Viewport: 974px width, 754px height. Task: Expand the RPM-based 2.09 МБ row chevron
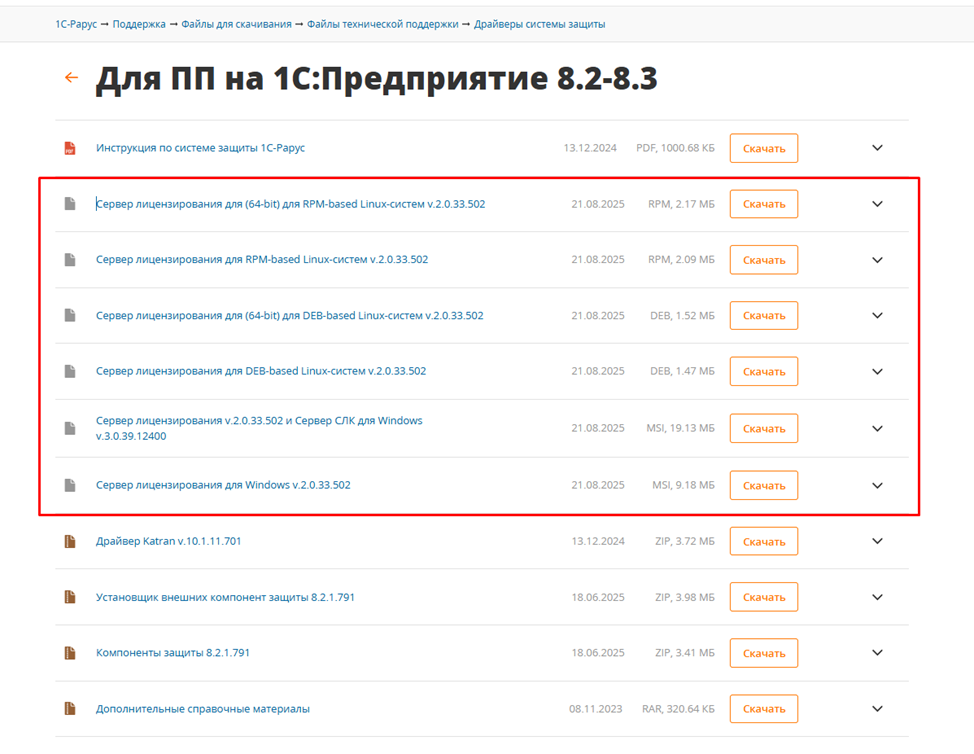[x=877, y=260]
